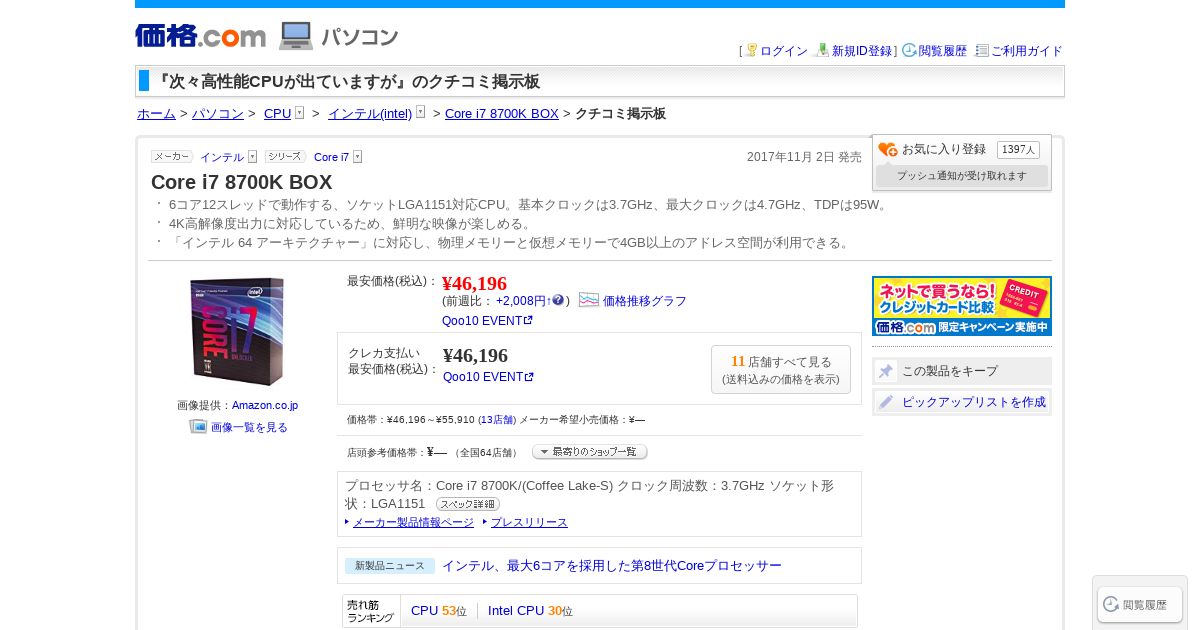Viewport: 1200px width, 630px height.
Task: Click the 11 店舗すべて見る button
Action: click(x=781, y=370)
